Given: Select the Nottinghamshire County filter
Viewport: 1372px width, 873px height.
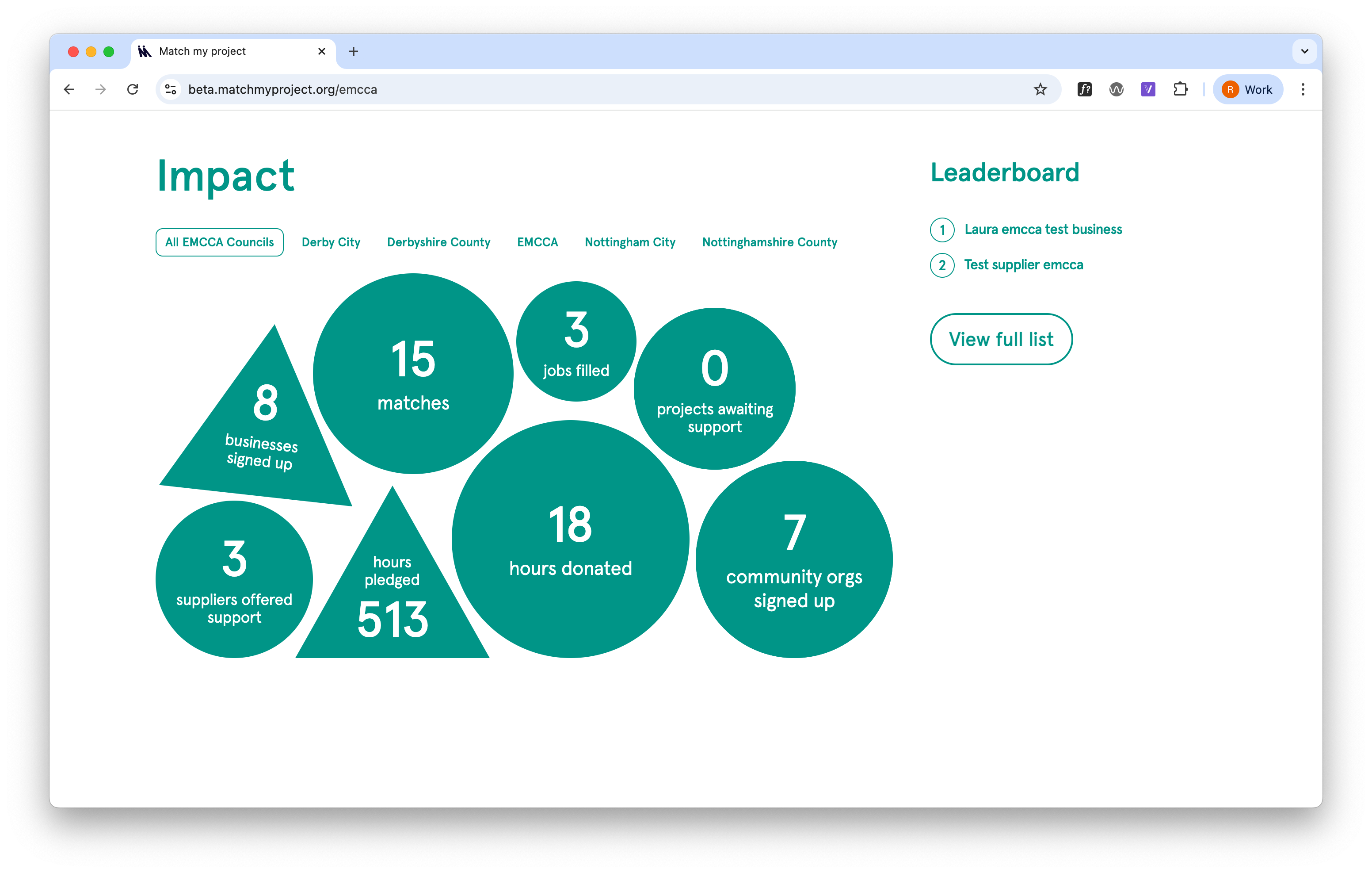Looking at the screenshot, I should click(769, 242).
